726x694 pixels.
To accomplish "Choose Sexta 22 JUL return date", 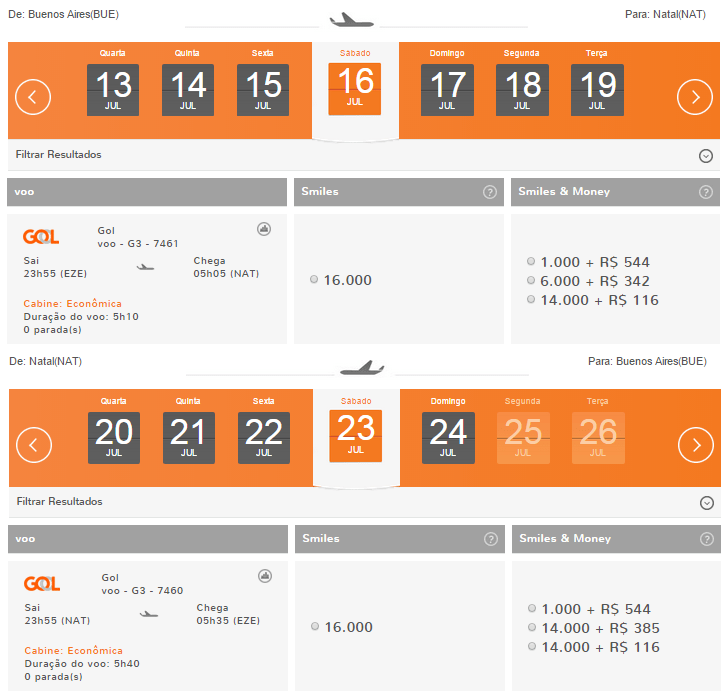I will (x=264, y=438).
